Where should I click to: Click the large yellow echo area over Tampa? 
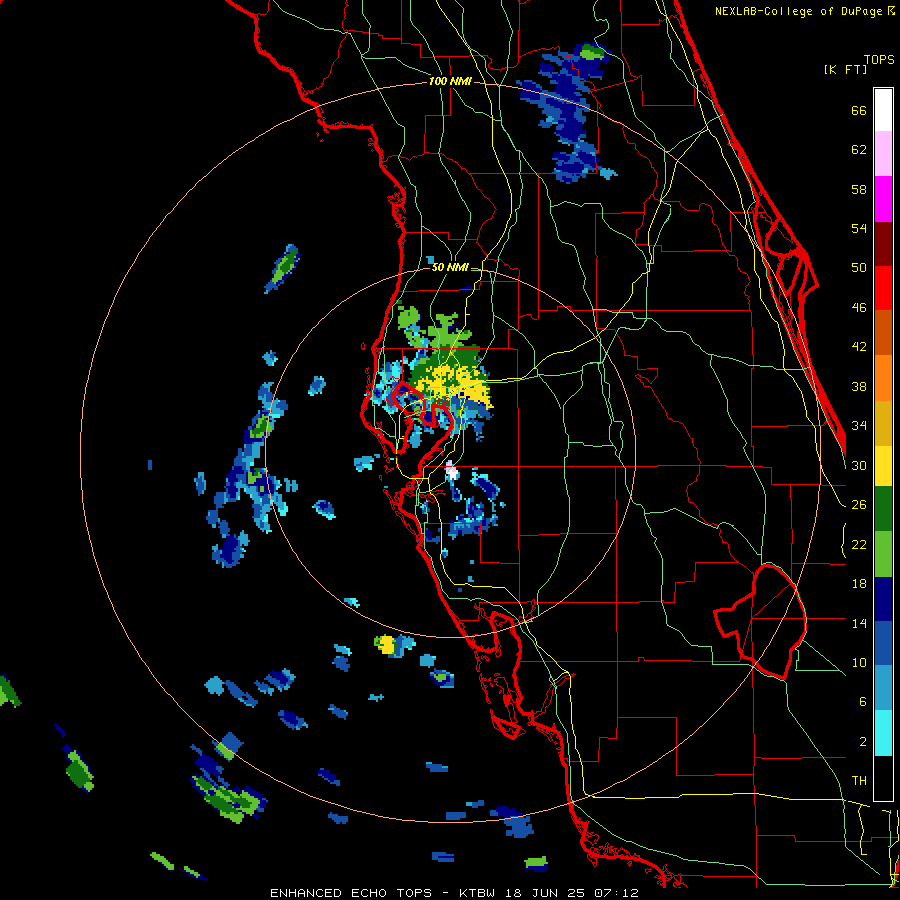click(x=453, y=386)
